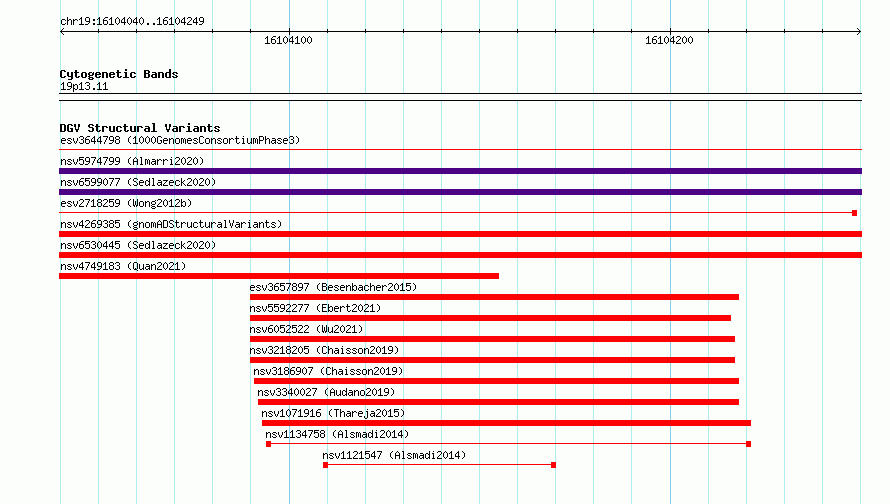Viewport: 890px width, 504px height.
Task: Click the nsv1071916 (Thareja2015) label
Action: 333,413
